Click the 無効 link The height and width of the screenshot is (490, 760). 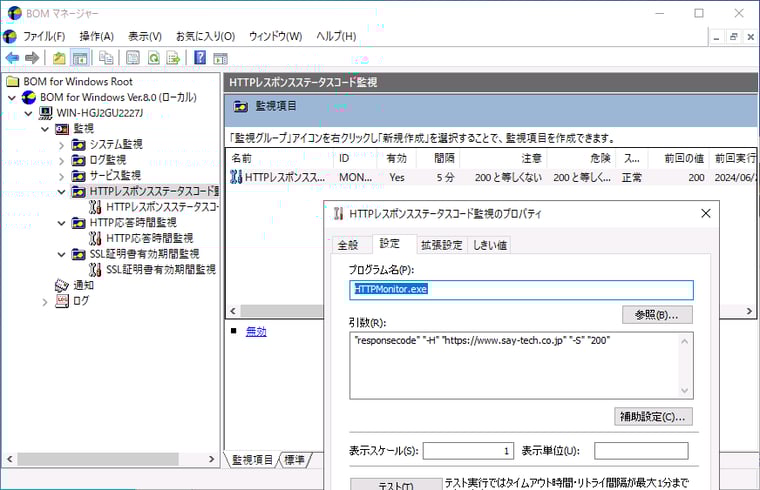(x=256, y=332)
